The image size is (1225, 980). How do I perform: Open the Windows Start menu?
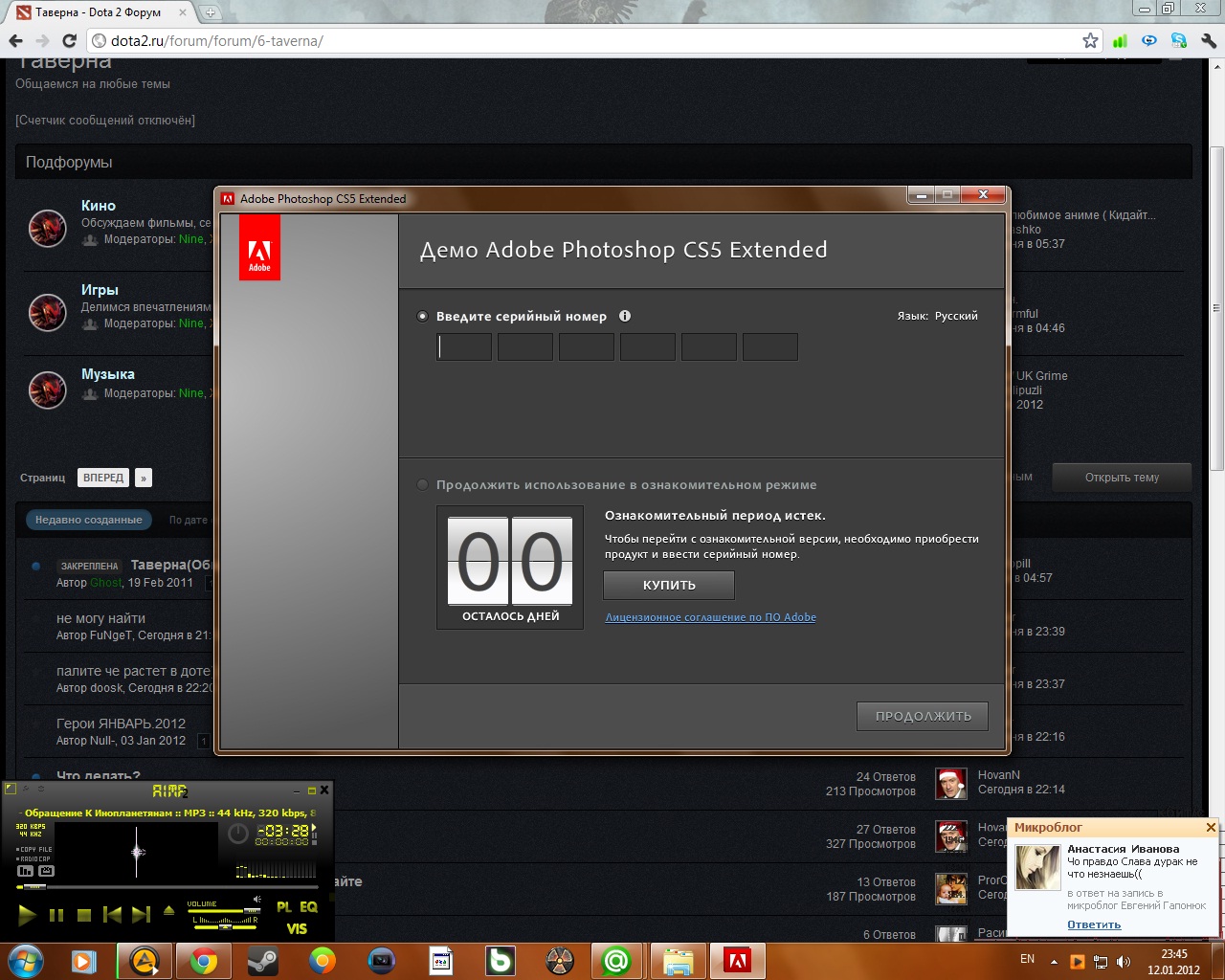coord(25,960)
